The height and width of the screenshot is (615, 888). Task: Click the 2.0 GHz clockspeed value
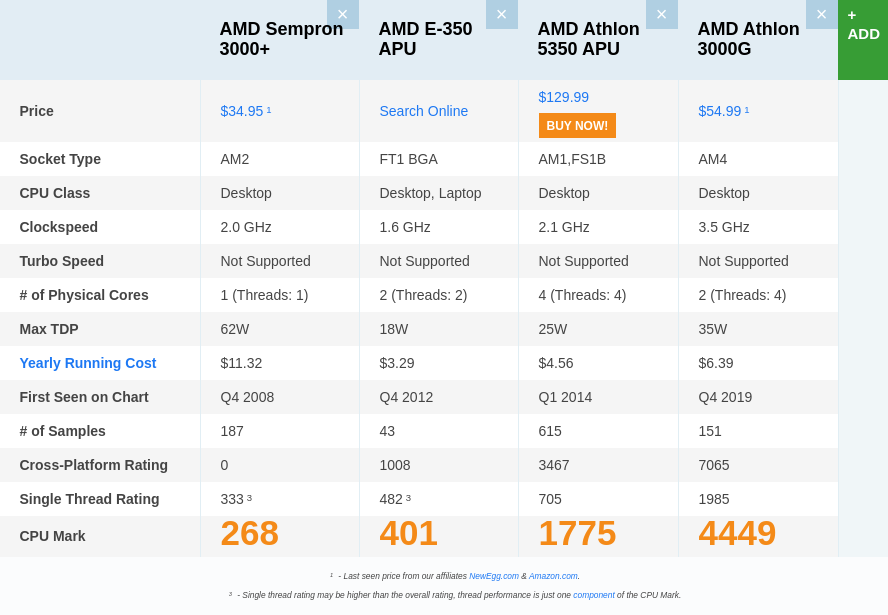(246, 227)
